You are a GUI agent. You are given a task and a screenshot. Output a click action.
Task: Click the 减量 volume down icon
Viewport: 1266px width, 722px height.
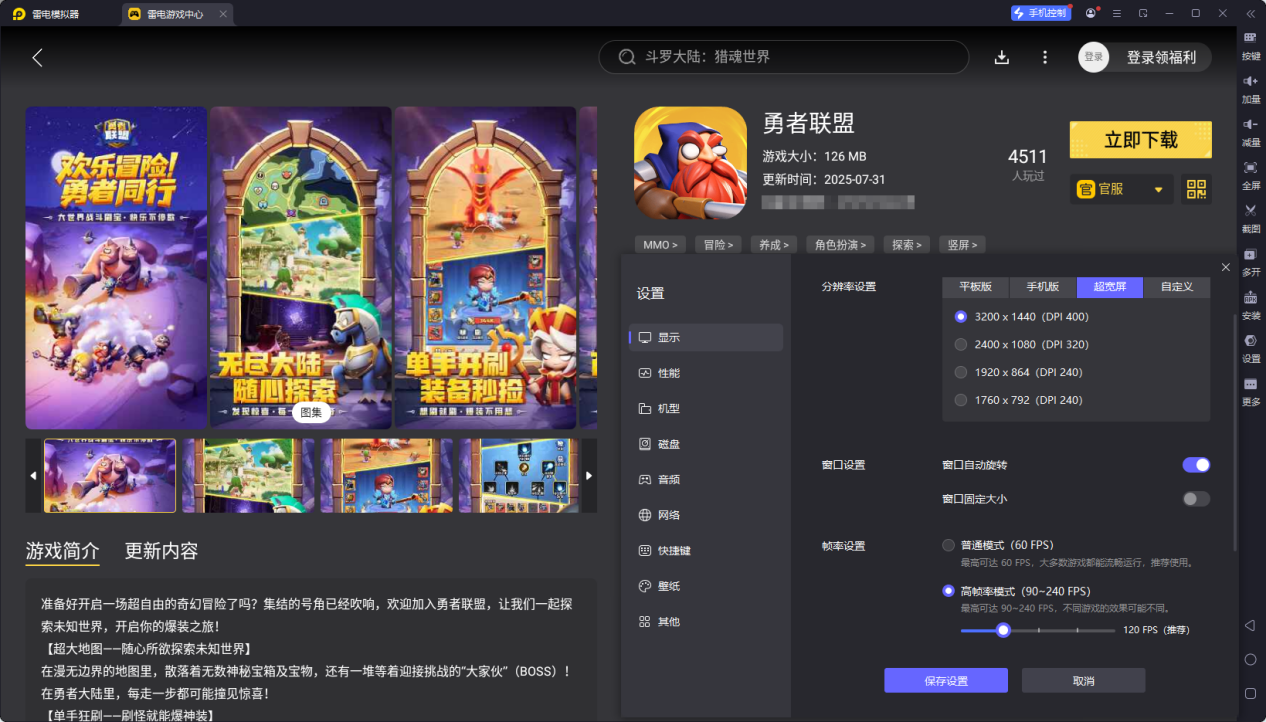(1250, 130)
